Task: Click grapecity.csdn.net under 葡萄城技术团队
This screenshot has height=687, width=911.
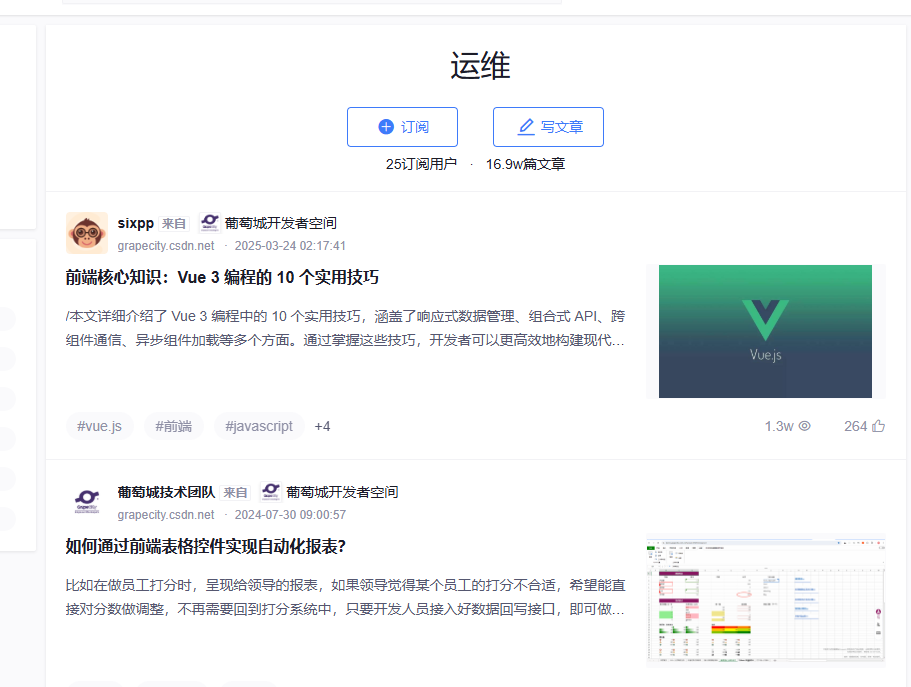Action: coord(166,515)
